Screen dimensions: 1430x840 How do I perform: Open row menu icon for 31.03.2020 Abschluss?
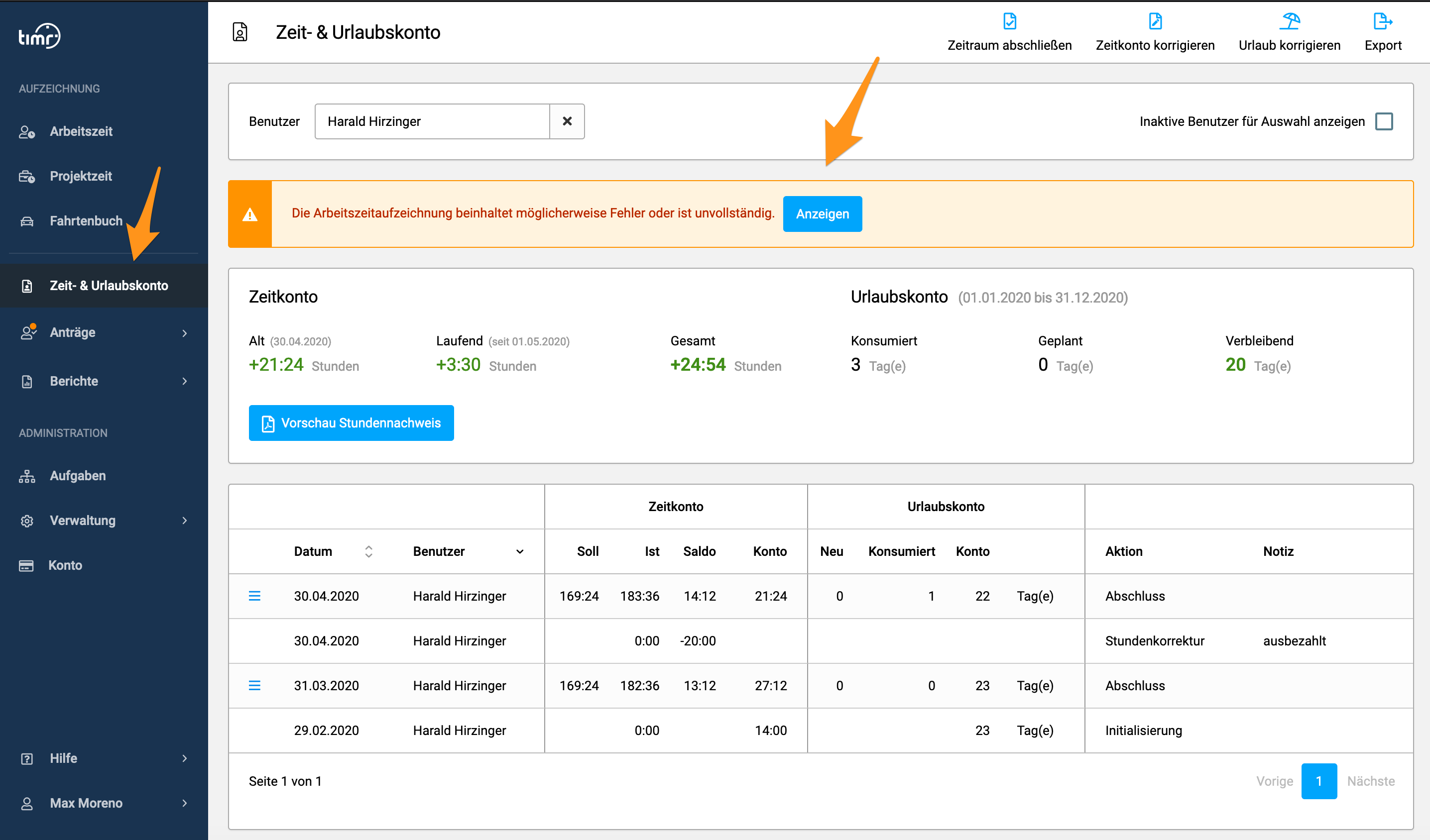coord(255,686)
